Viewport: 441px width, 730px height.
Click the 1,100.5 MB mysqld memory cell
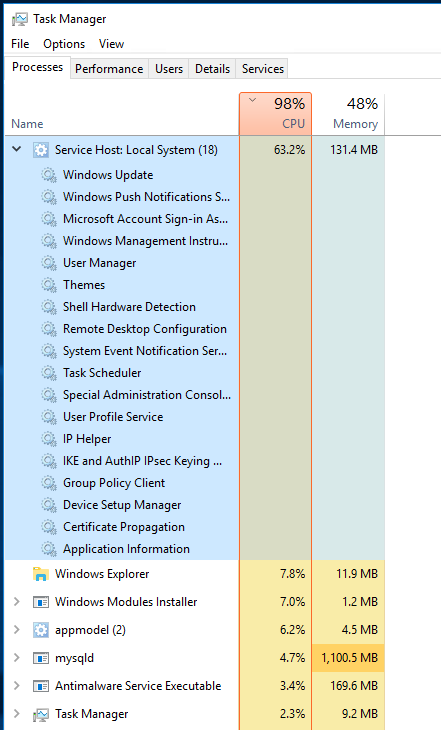click(348, 658)
